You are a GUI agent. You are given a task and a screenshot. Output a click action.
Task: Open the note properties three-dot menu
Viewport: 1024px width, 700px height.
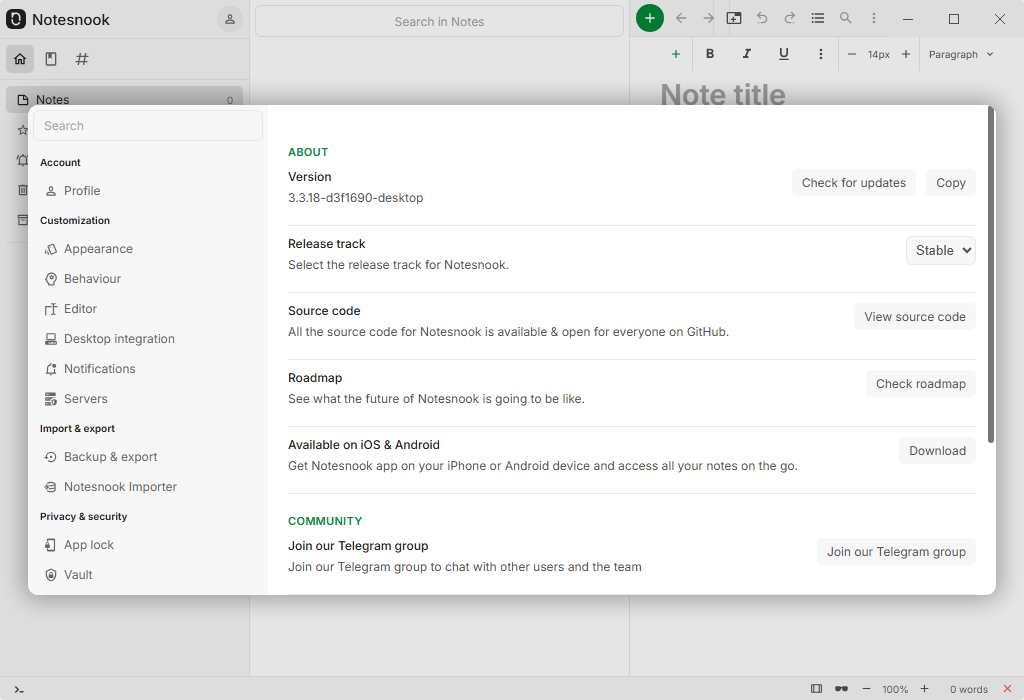tap(874, 18)
